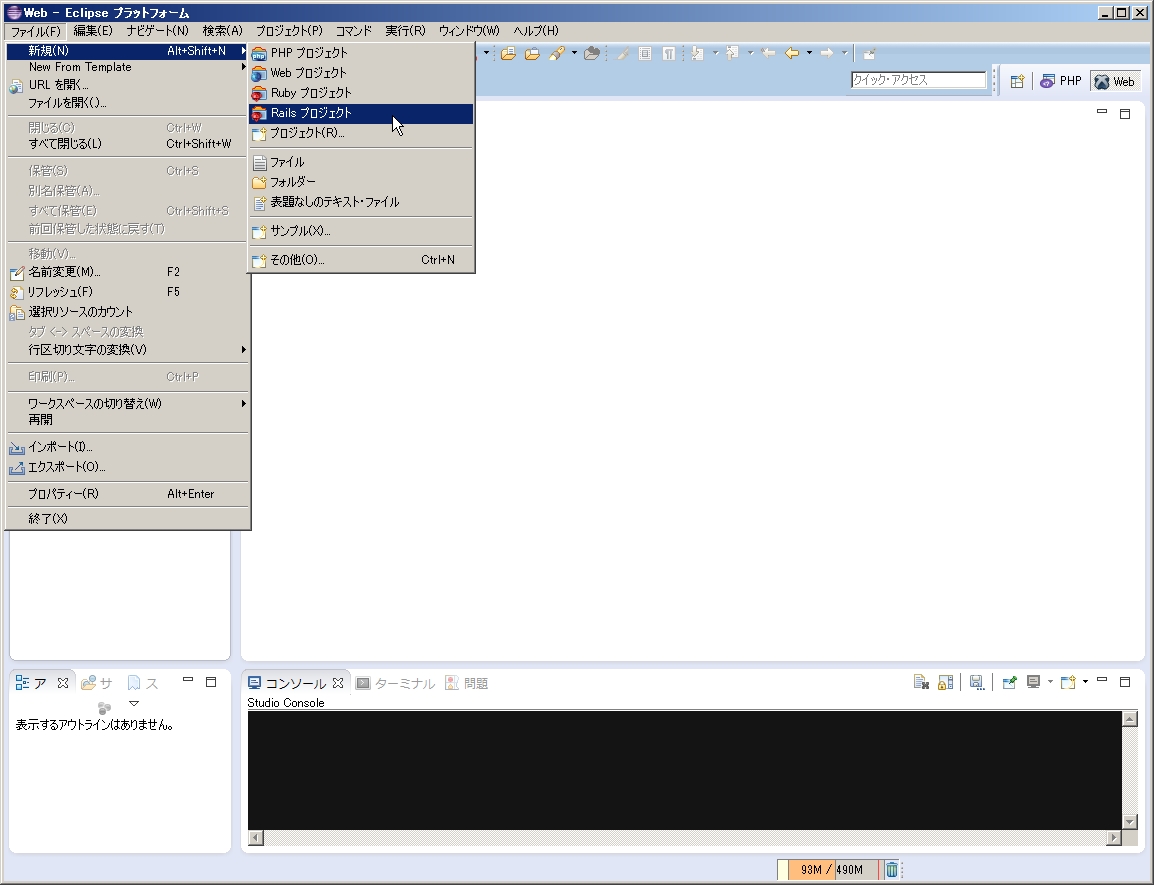Select ファイルを開く()... menu entry

pos(128,103)
